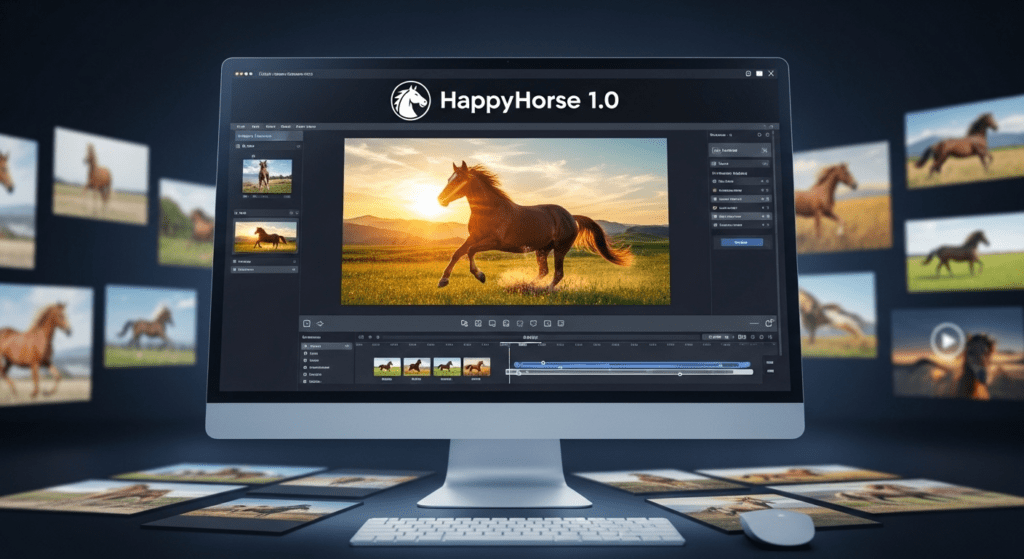
Task: Click the highlighted tab header atop the left panel
Action: pyautogui.click(x=268, y=136)
